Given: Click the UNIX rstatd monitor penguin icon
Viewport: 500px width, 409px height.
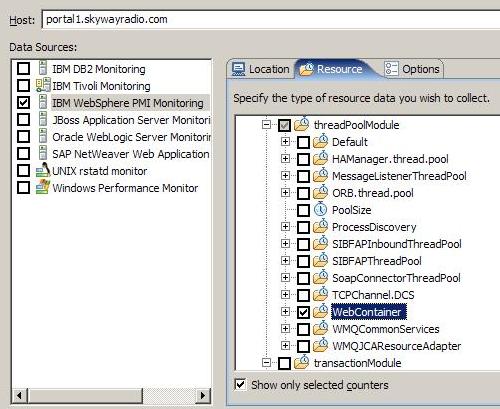Looking at the screenshot, I should click(43, 170).
